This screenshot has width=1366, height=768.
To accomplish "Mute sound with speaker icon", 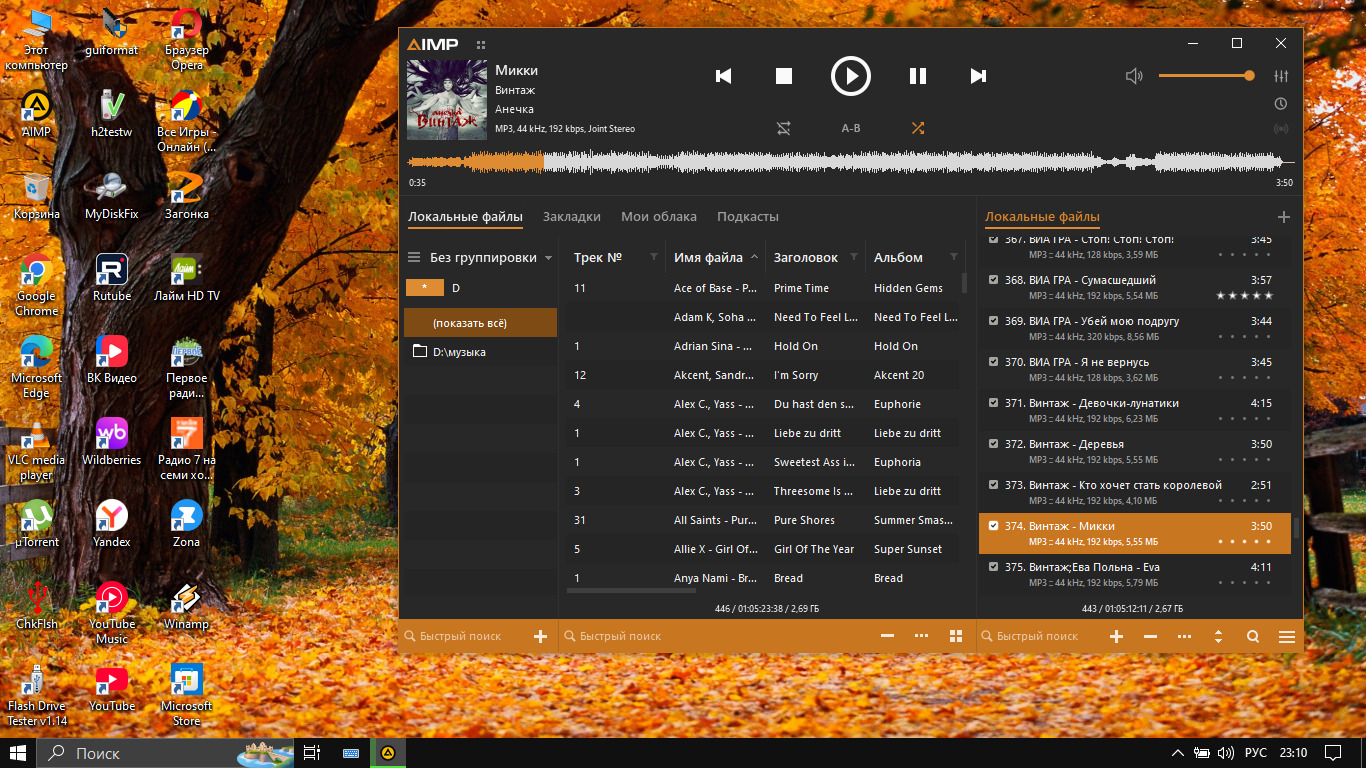I will tap(1134, 76).
